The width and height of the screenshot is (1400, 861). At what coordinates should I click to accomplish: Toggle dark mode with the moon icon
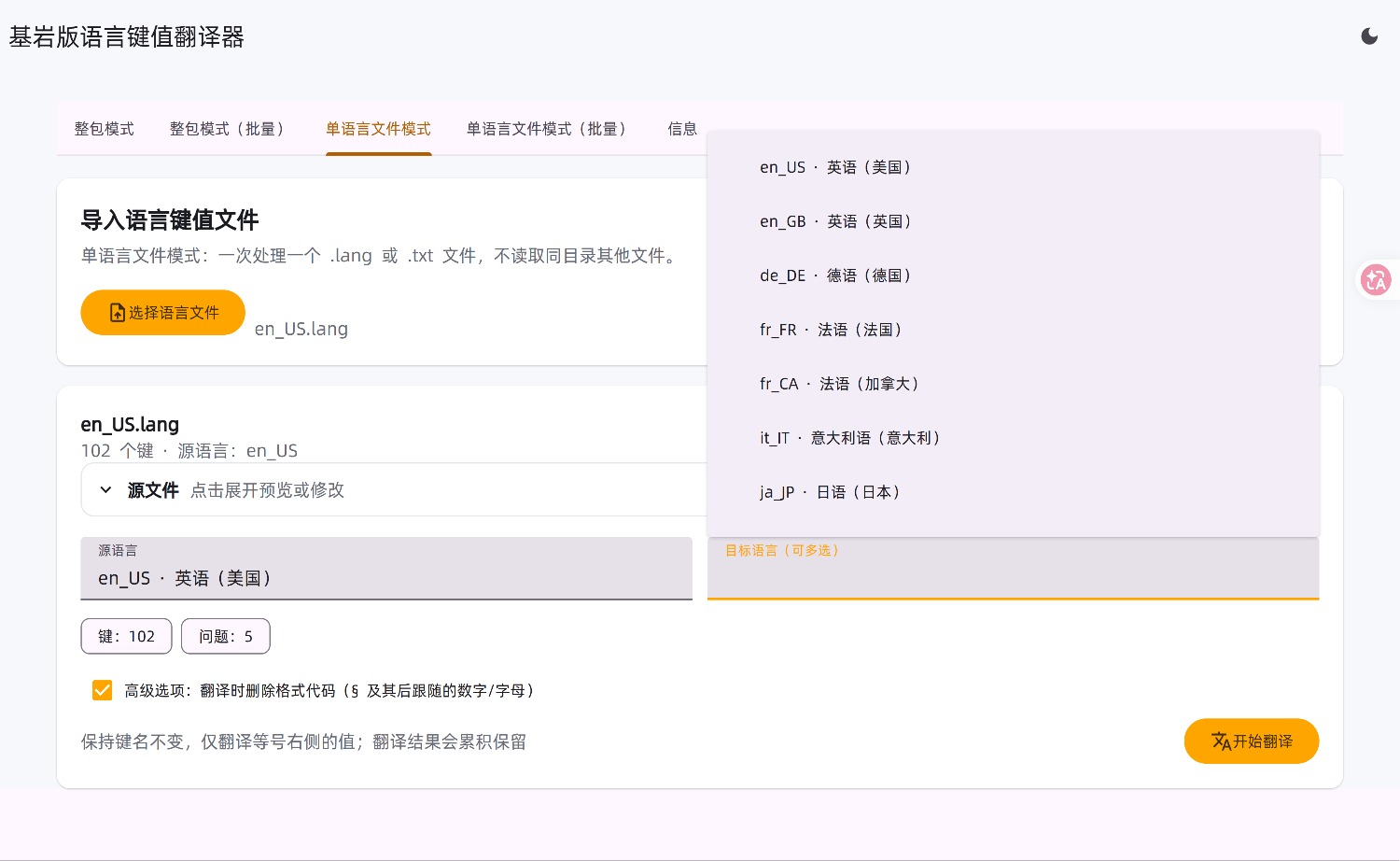pos(1369,36)
